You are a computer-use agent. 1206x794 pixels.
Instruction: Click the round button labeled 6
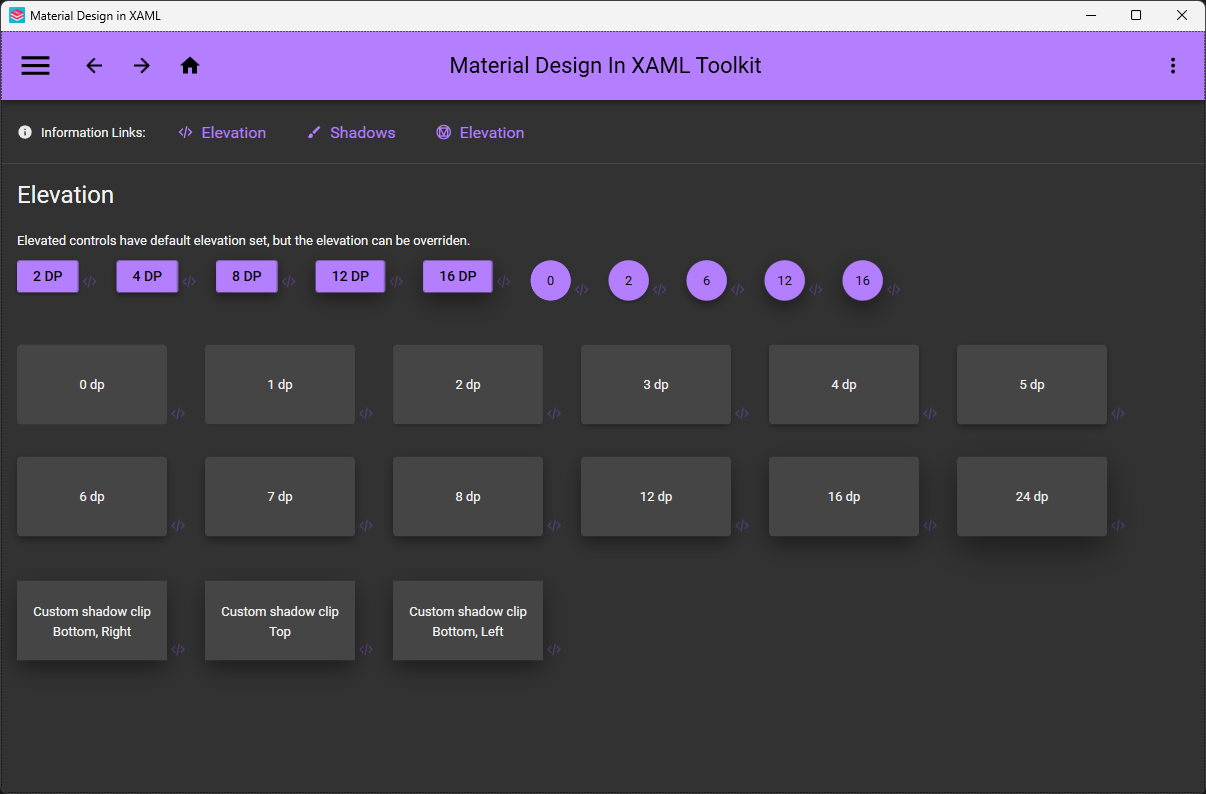tap(707, 280)
